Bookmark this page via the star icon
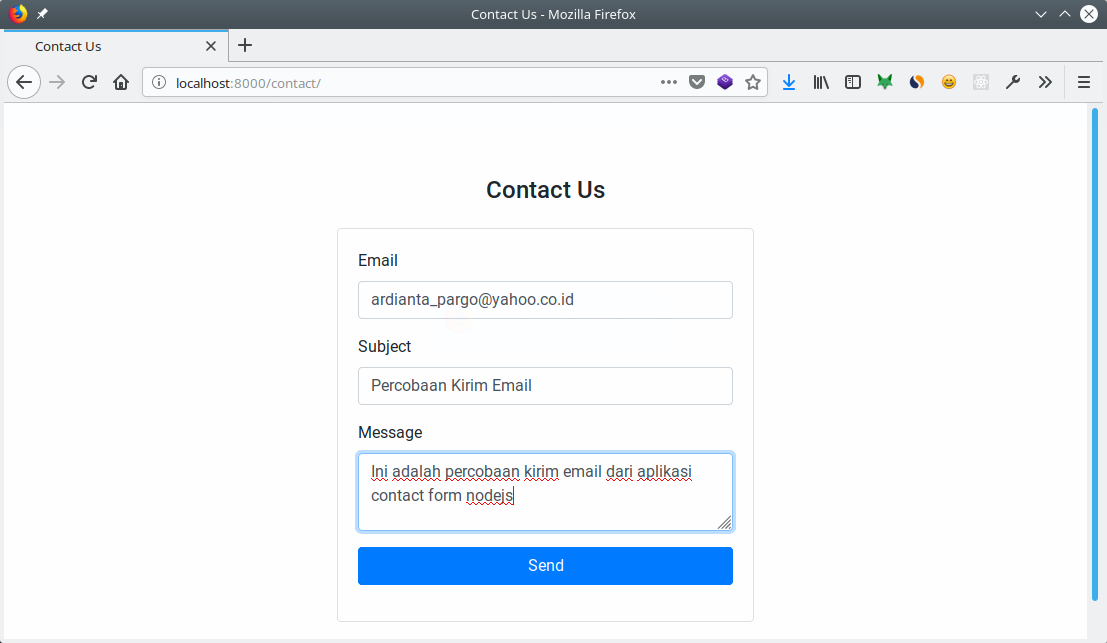The image size is (1107, 643). coord(753,82)
